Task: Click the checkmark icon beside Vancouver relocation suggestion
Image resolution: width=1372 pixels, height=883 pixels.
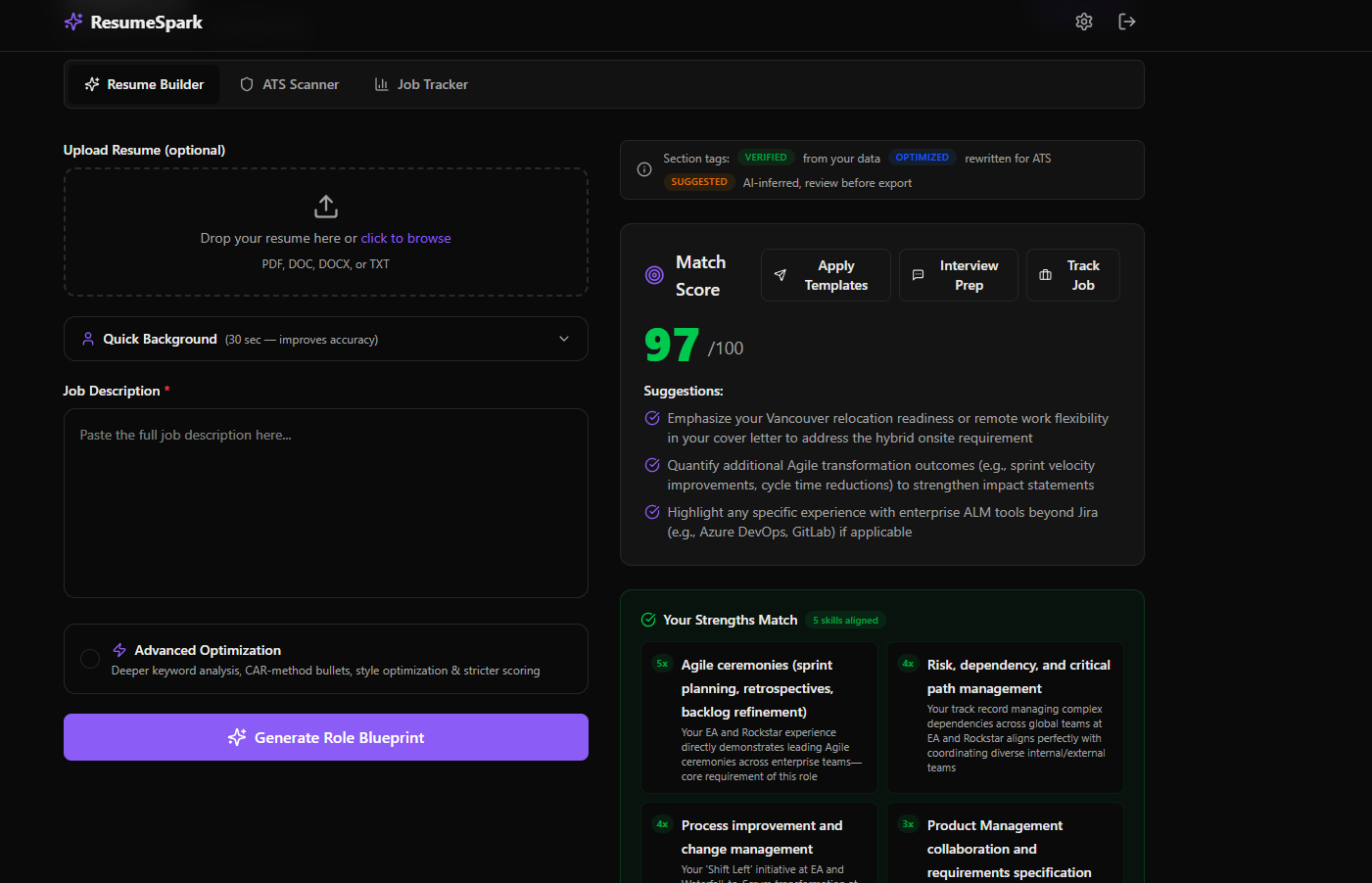Action: [x=652, y=418]
